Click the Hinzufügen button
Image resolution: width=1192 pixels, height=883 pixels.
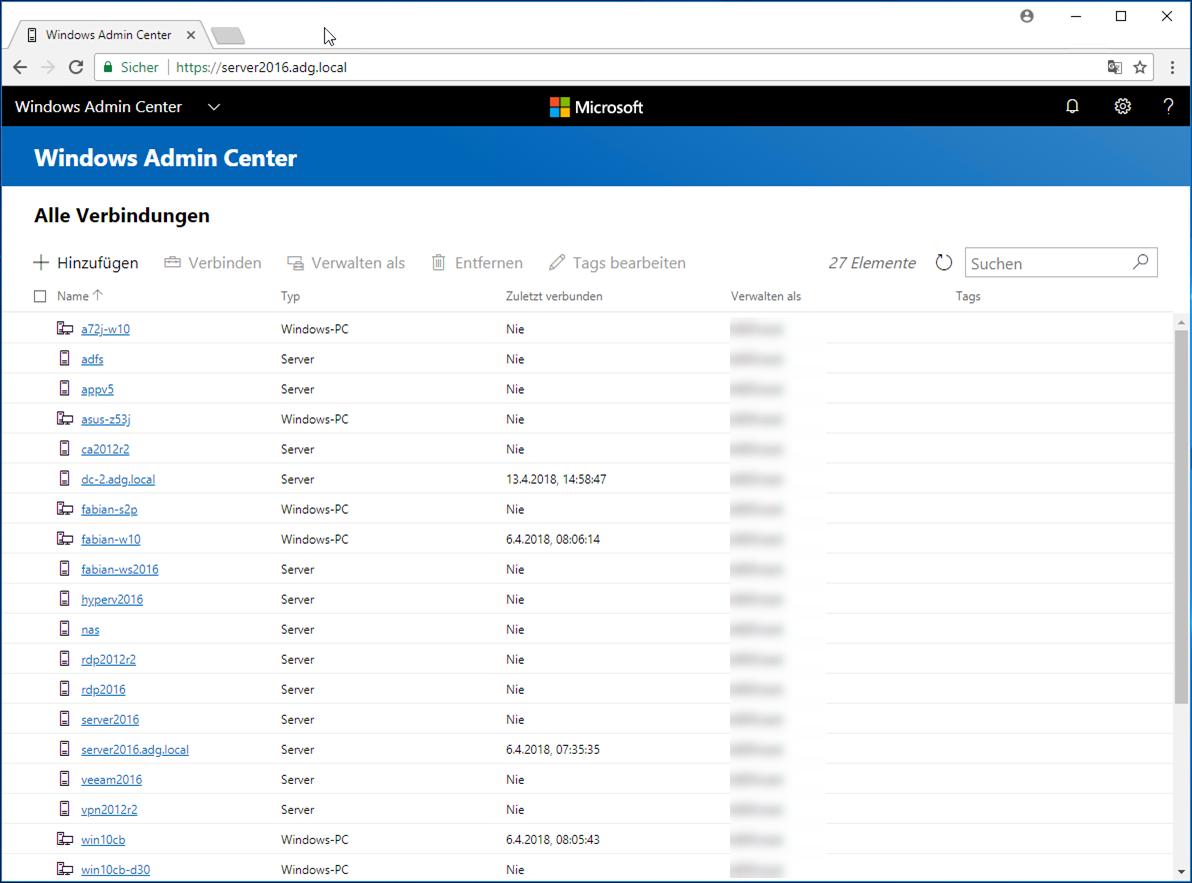click(86, 263)
